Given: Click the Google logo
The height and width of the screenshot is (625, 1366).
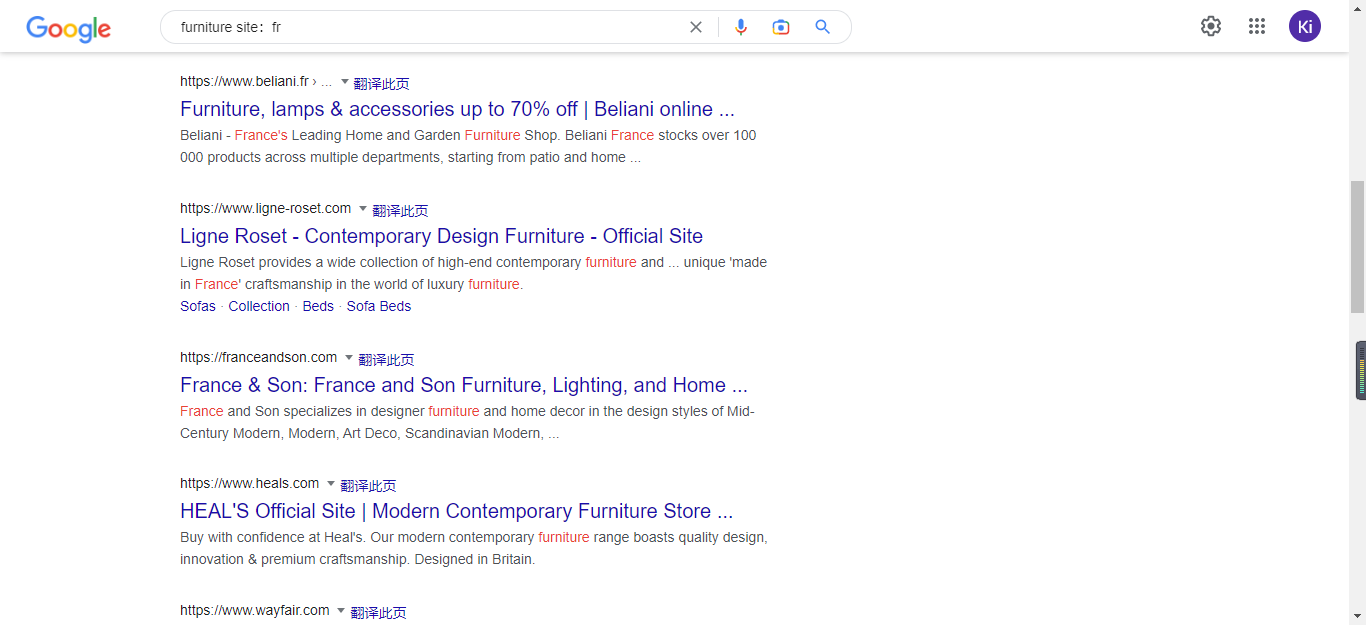Looking at the screenshot, I should coord(68,28).
